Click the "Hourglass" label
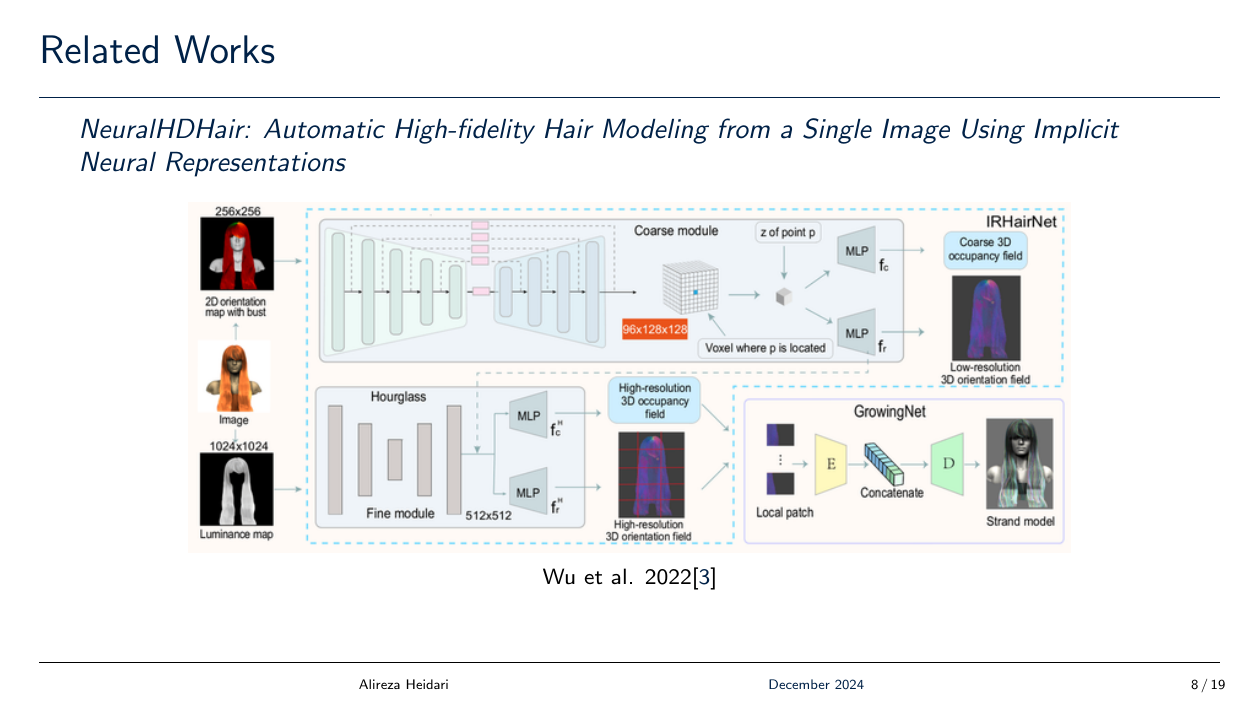Screen dimensions: 1260x709 tap(398, 397)
